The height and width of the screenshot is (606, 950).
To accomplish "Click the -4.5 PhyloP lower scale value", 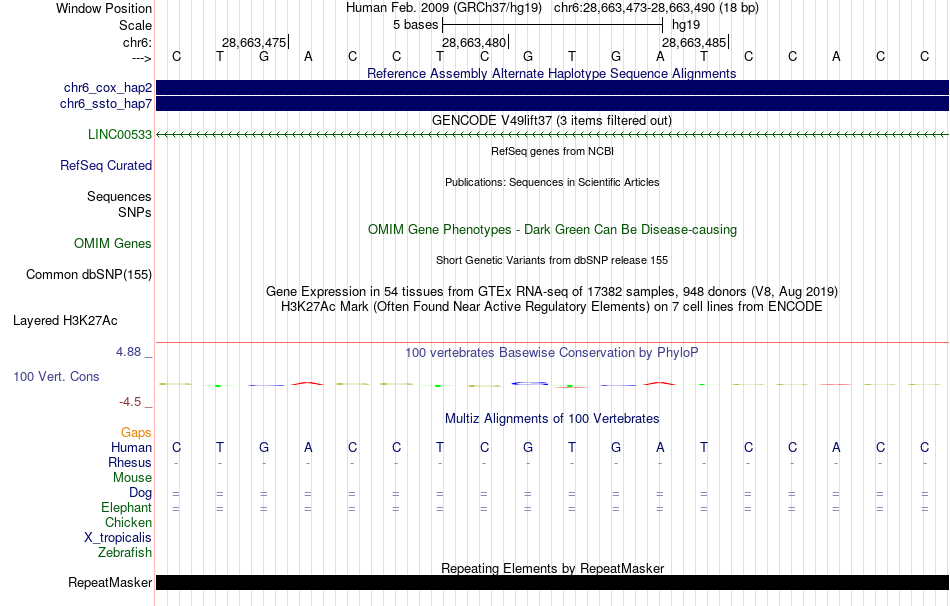I will [x=130, y=402].
